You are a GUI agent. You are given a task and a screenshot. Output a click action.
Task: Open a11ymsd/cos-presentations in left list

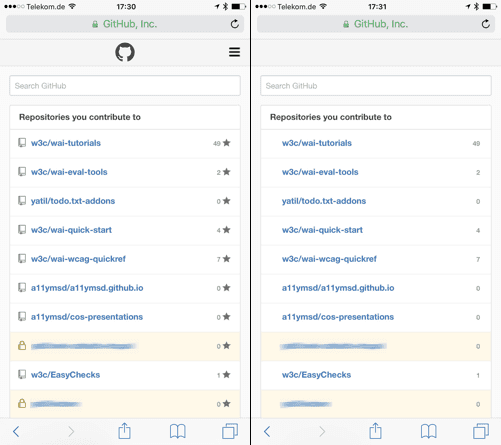point(87,317)
